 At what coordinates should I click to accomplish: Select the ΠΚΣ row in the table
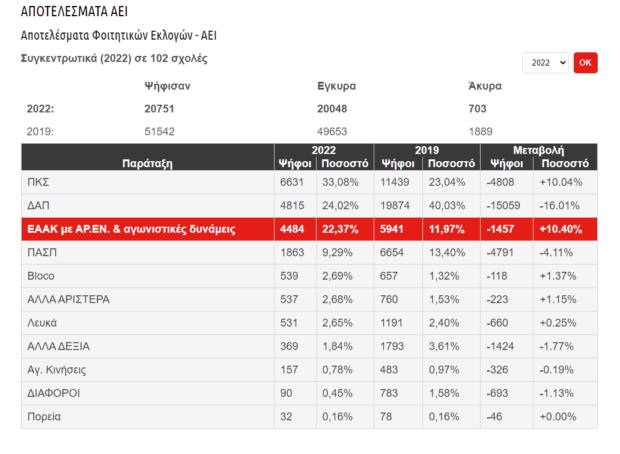click(309, 182)
